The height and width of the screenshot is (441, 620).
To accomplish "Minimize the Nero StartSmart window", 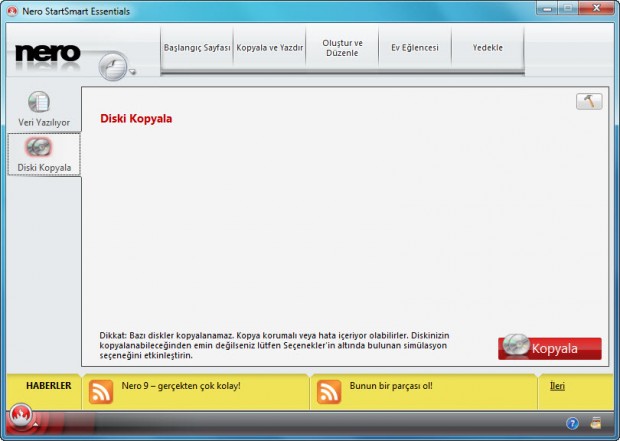I will 547,9.
